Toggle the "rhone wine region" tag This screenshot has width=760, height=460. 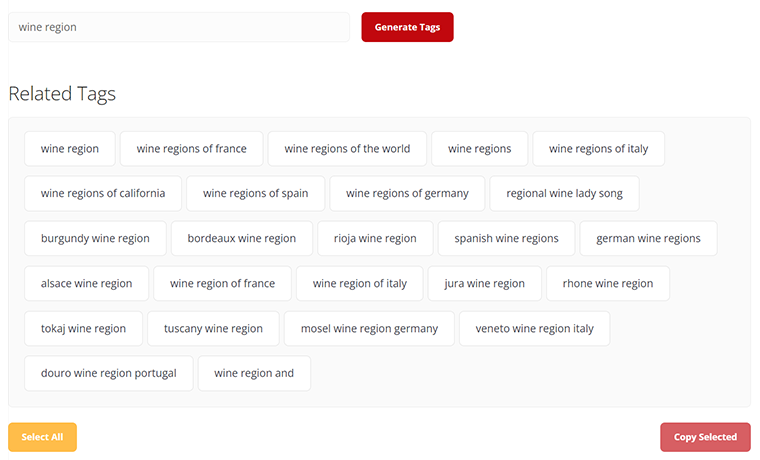pos(608,284)
